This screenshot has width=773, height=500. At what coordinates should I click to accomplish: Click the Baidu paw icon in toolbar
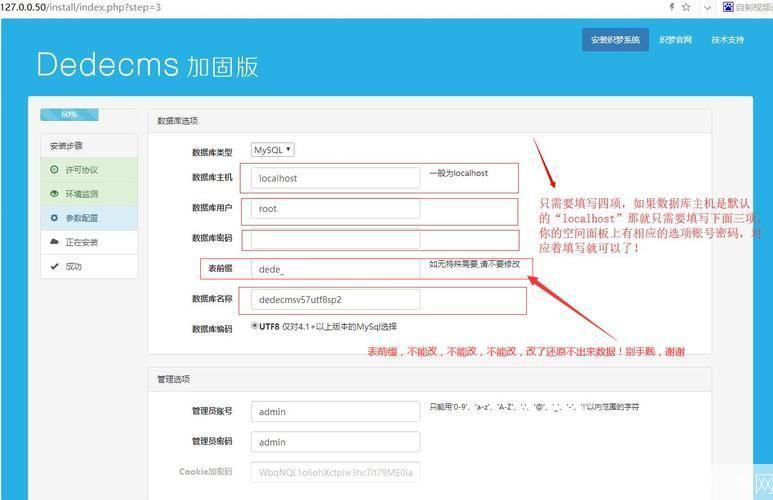point(728,6)
